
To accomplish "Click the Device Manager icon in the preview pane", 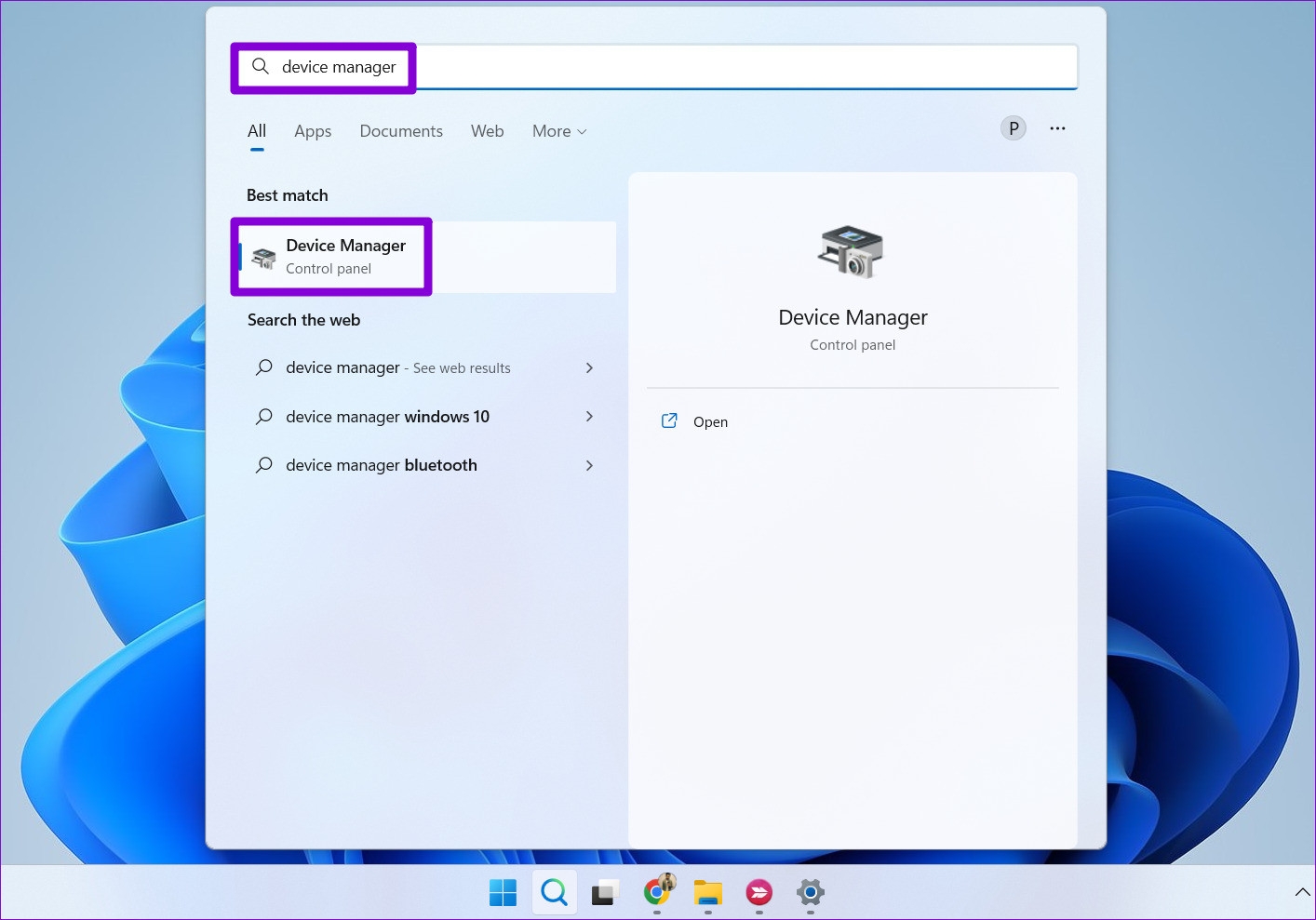I will [x=852, y=251].
